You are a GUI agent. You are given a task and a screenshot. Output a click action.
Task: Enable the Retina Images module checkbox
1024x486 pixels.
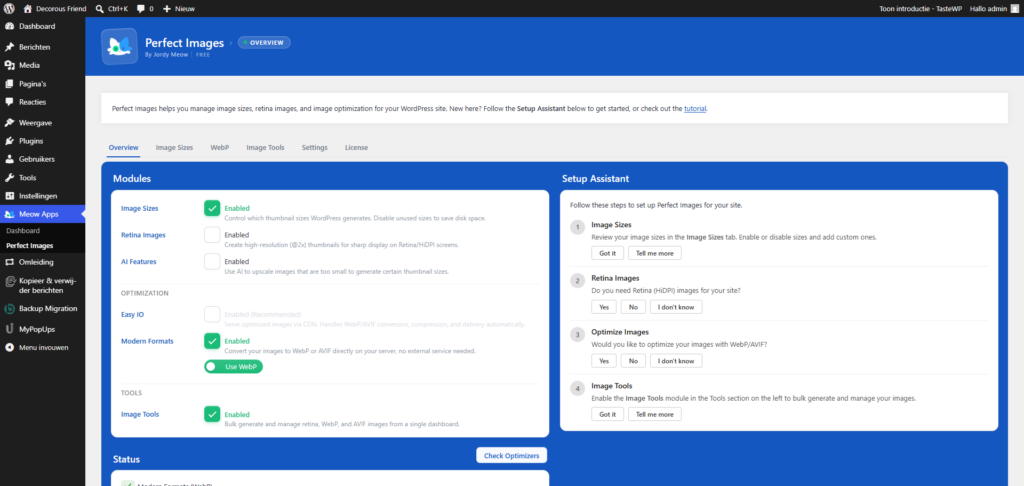pyautogui.click(x=212, y=235)
